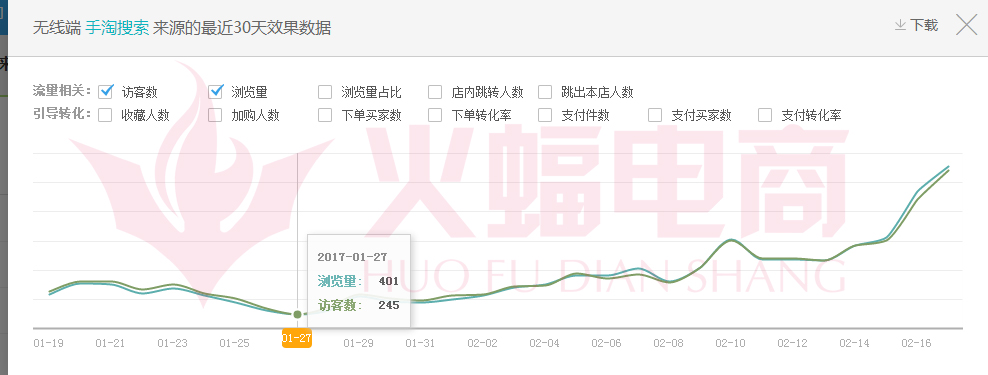988x375 pixels.
Task: Tick the 跳出本店人数 checkbox
Action: click(545, 92)
